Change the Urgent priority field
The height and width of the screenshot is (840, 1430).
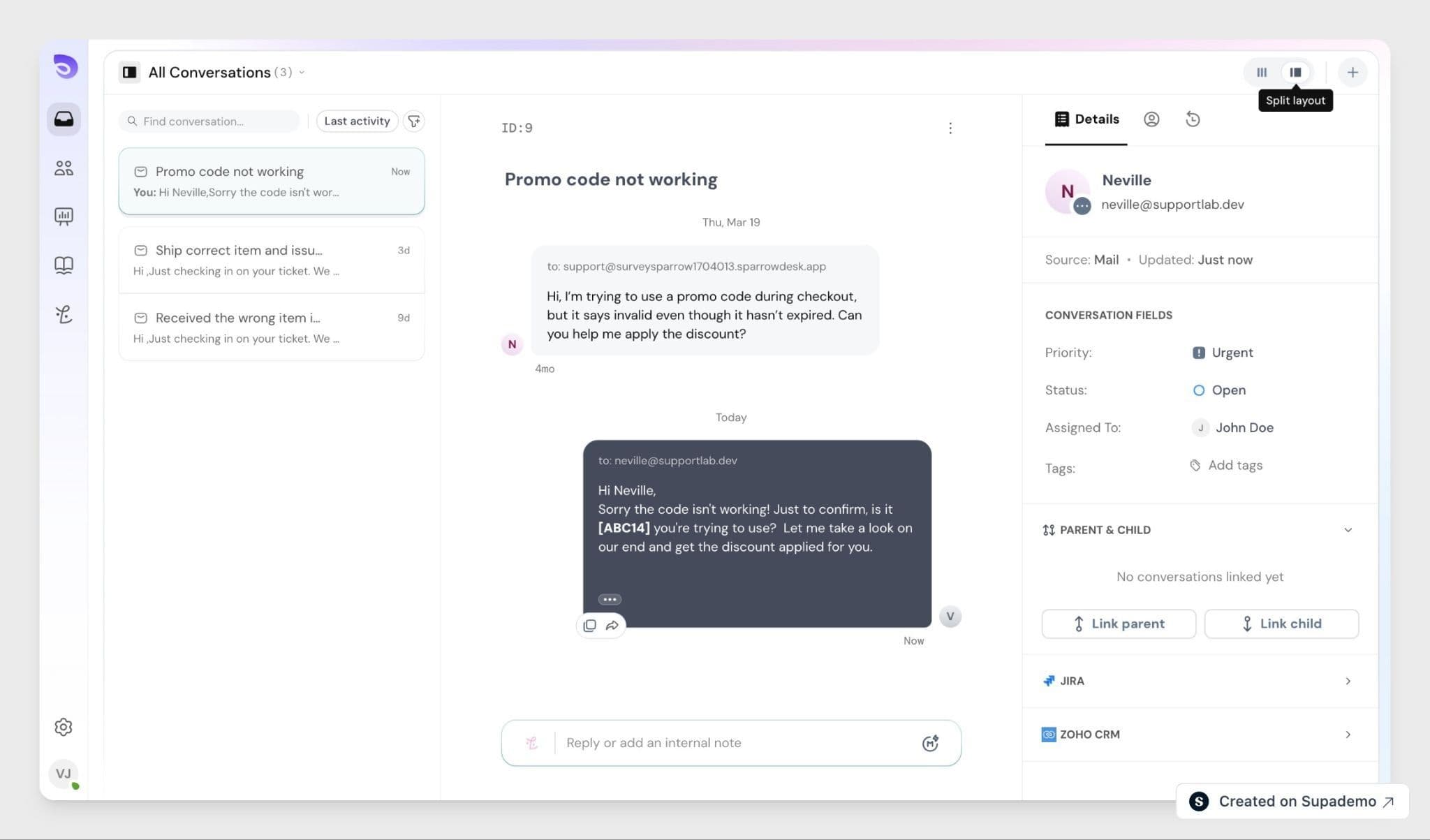pyautogui.click(x=1223, y=353)
